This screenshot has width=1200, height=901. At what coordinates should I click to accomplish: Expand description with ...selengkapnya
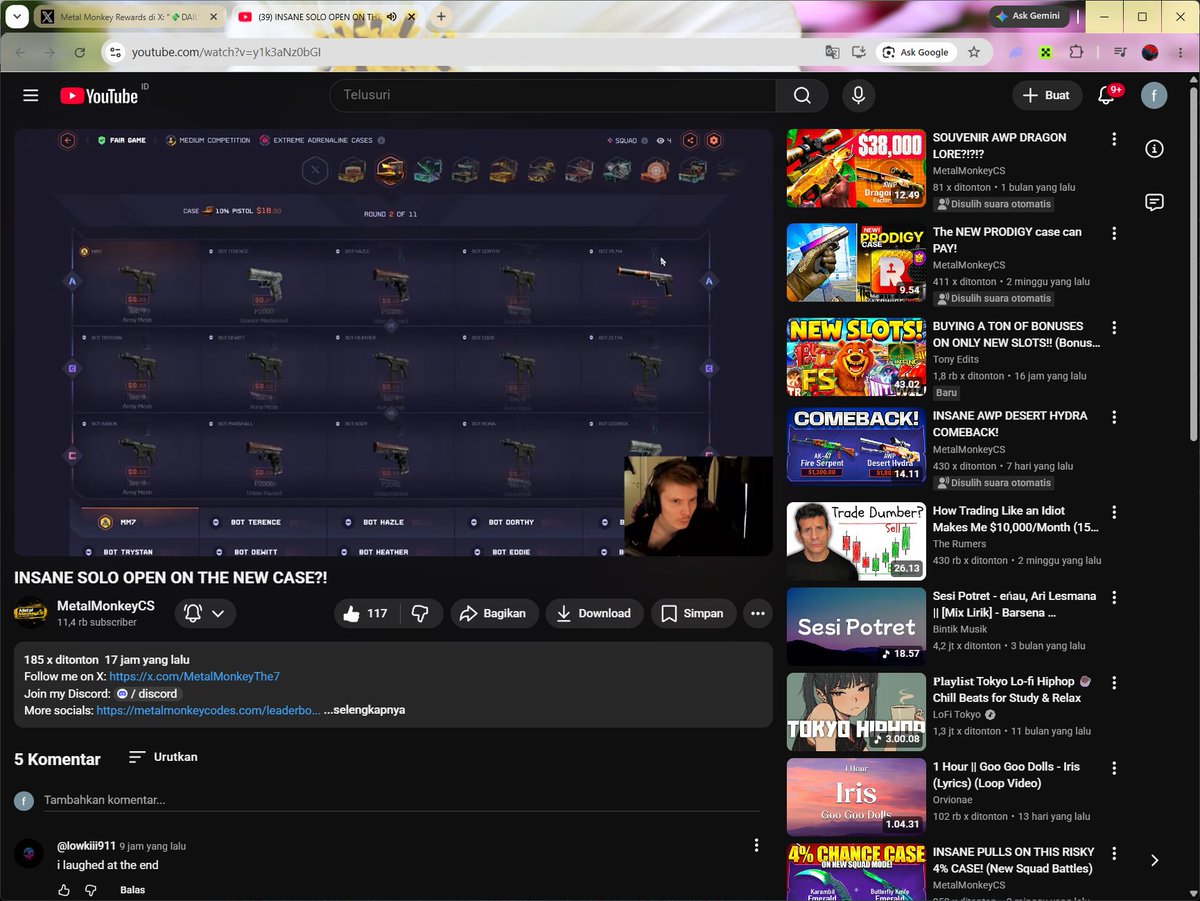(364, 710)
